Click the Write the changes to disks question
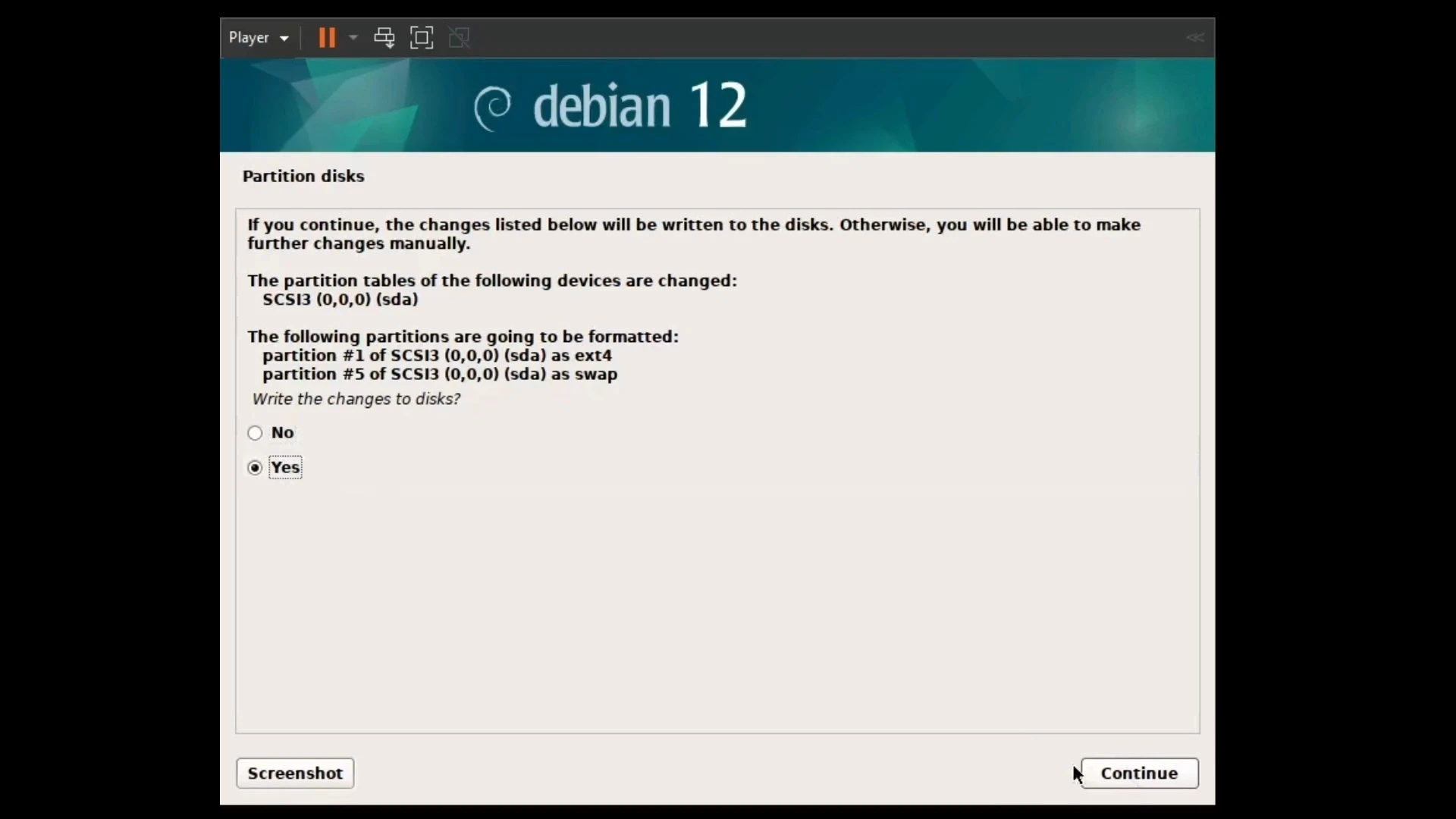The height and width of the screenshot is (819, 1456). (356, 399)
